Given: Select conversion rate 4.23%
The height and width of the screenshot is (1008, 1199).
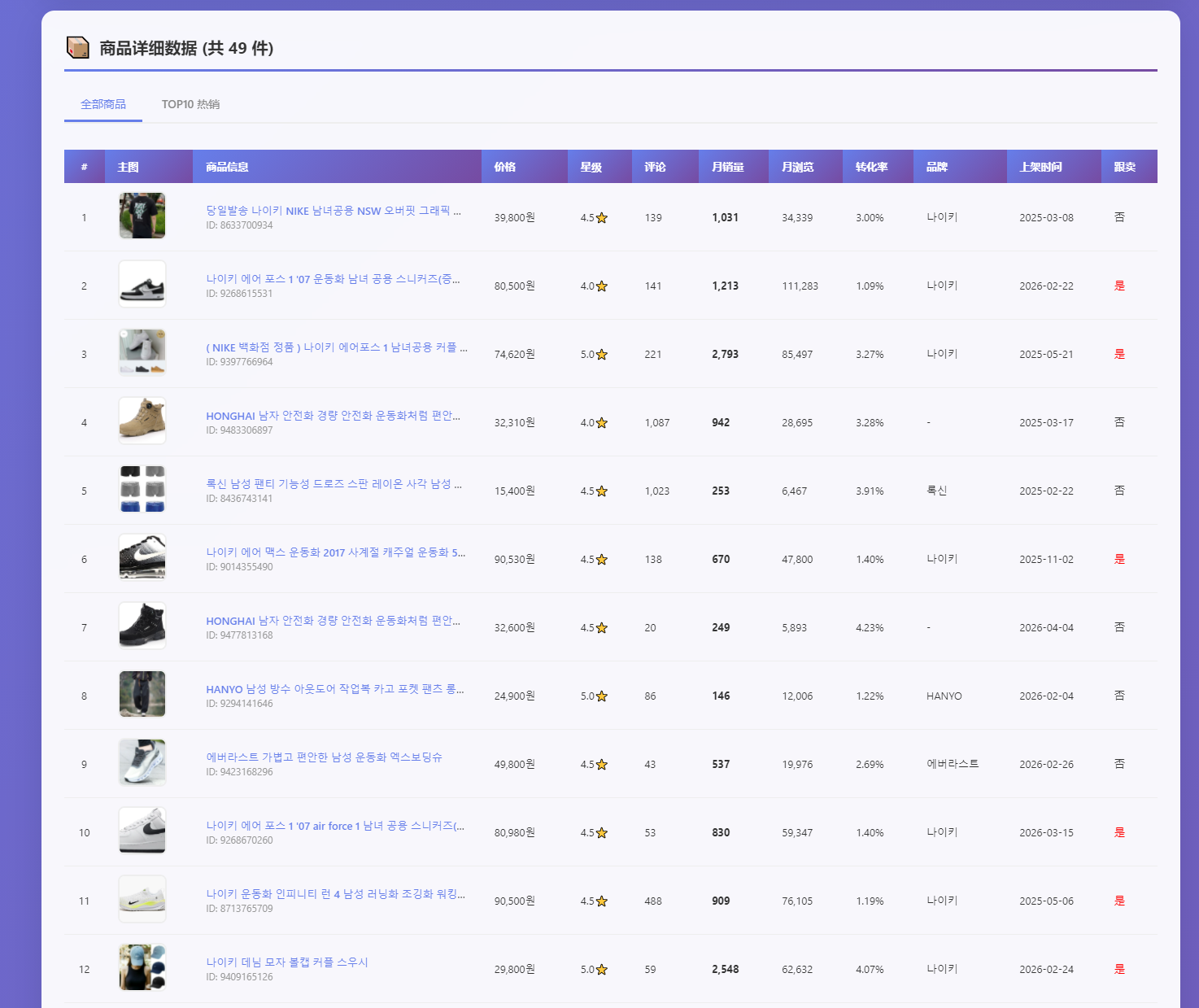Looking at the screenshot, I should pos(870,628).
